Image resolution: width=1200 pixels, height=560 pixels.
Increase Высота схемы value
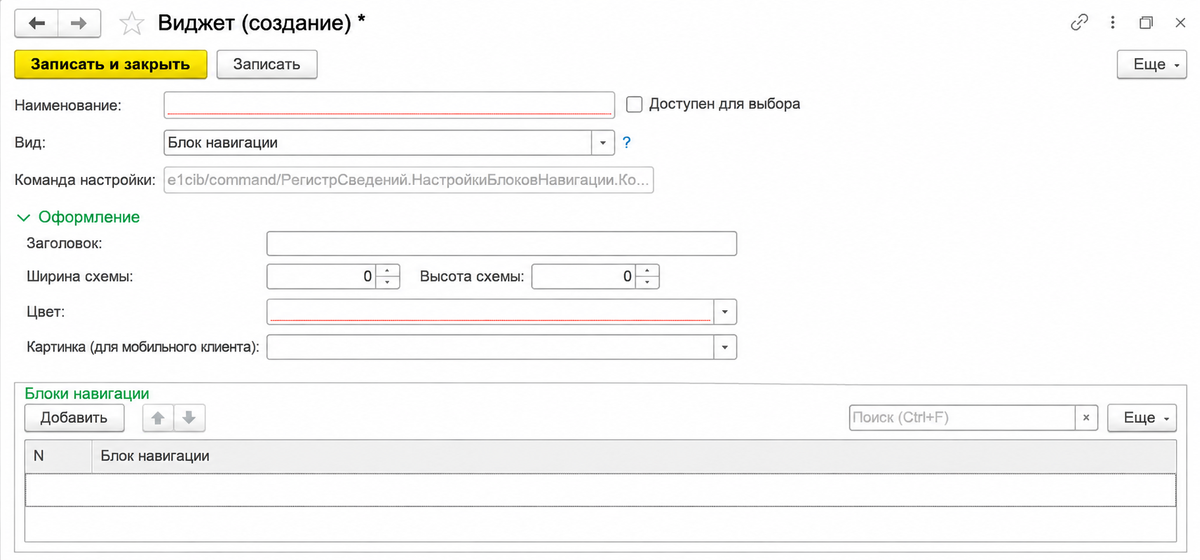pos(649,270)
